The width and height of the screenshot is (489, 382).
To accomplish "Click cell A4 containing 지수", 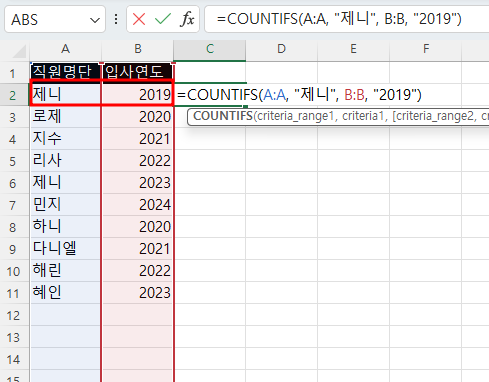I will [65, 139].
